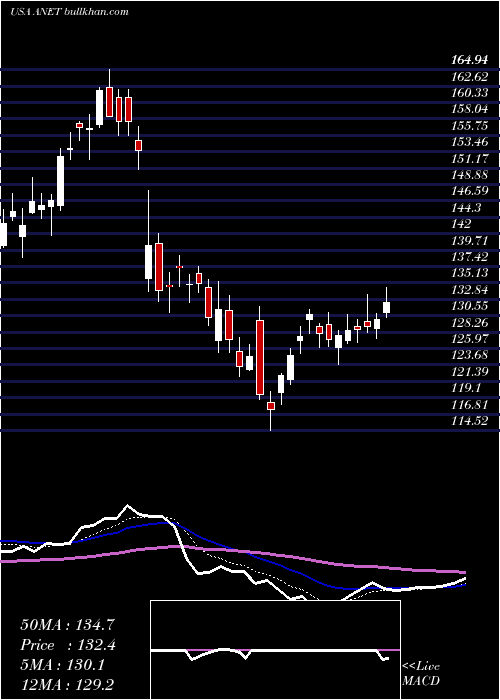Viewport: 500px width, 700px height.
Task: Click the 151.17 price label
Action: point(469,159)
